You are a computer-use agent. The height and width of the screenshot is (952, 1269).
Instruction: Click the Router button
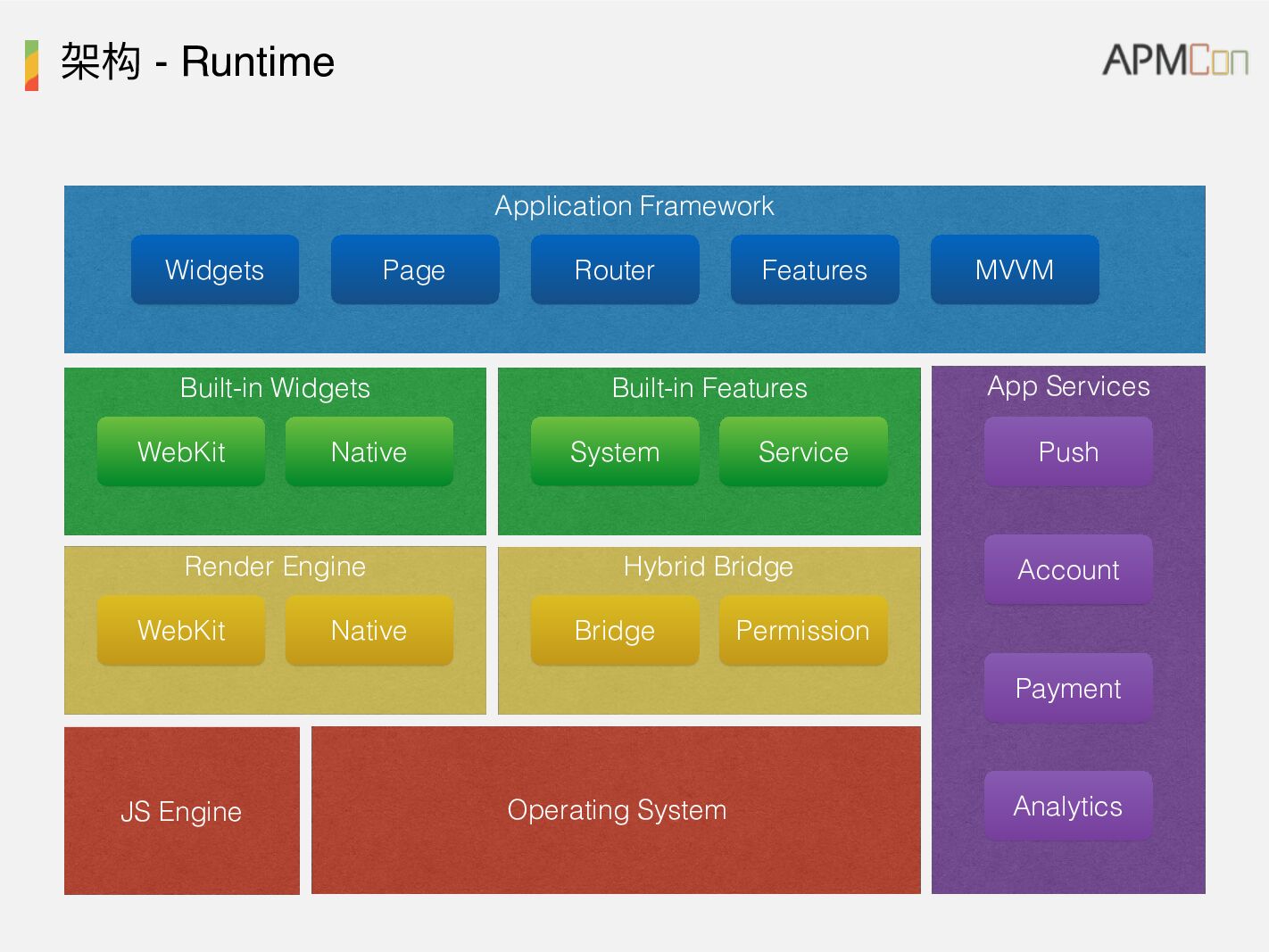tap(614, 269)
